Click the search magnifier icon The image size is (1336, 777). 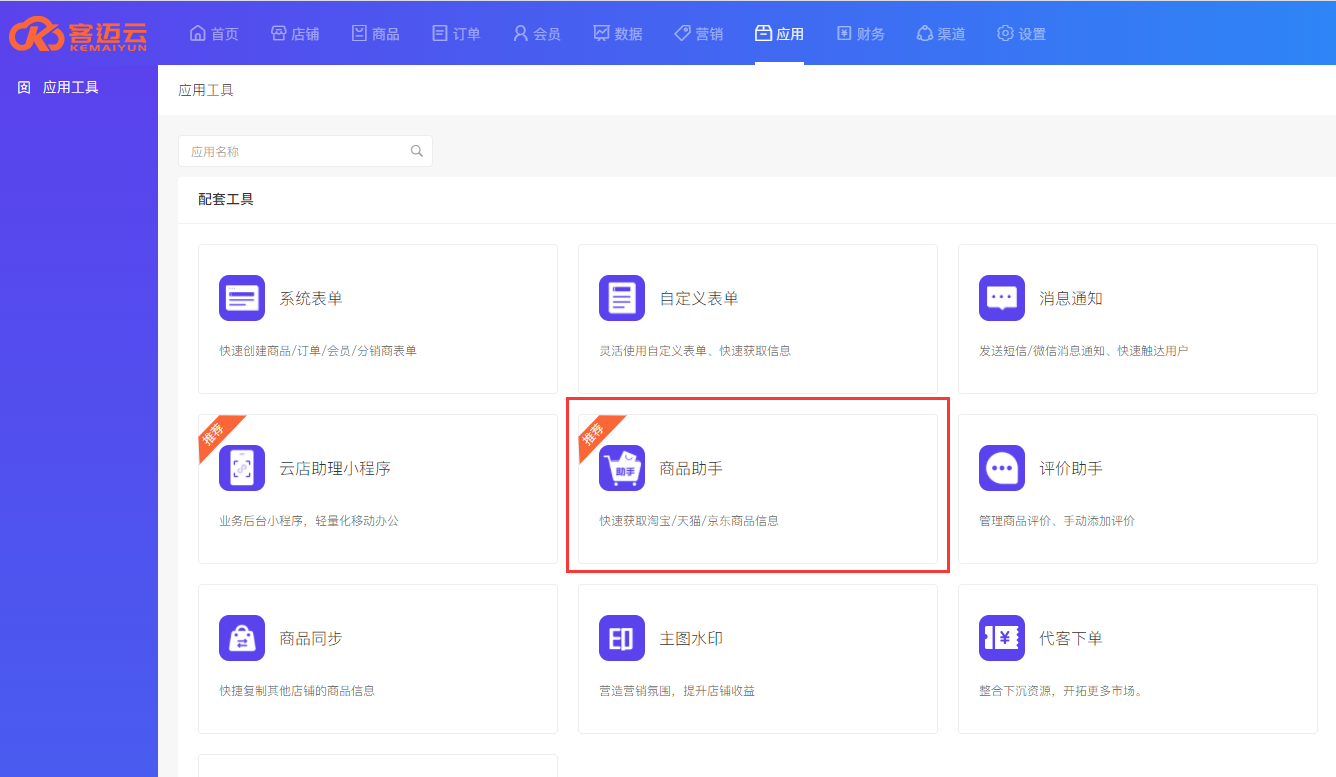pos(417,152)
